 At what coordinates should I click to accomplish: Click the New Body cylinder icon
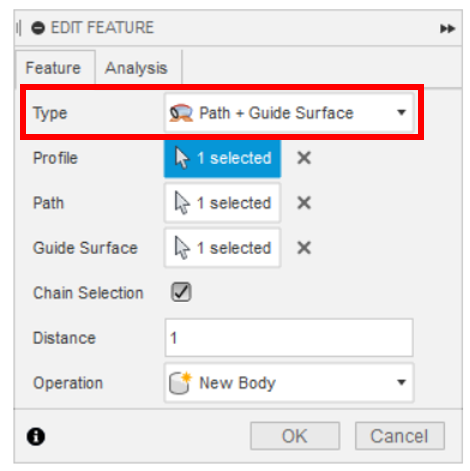(180, 383)
